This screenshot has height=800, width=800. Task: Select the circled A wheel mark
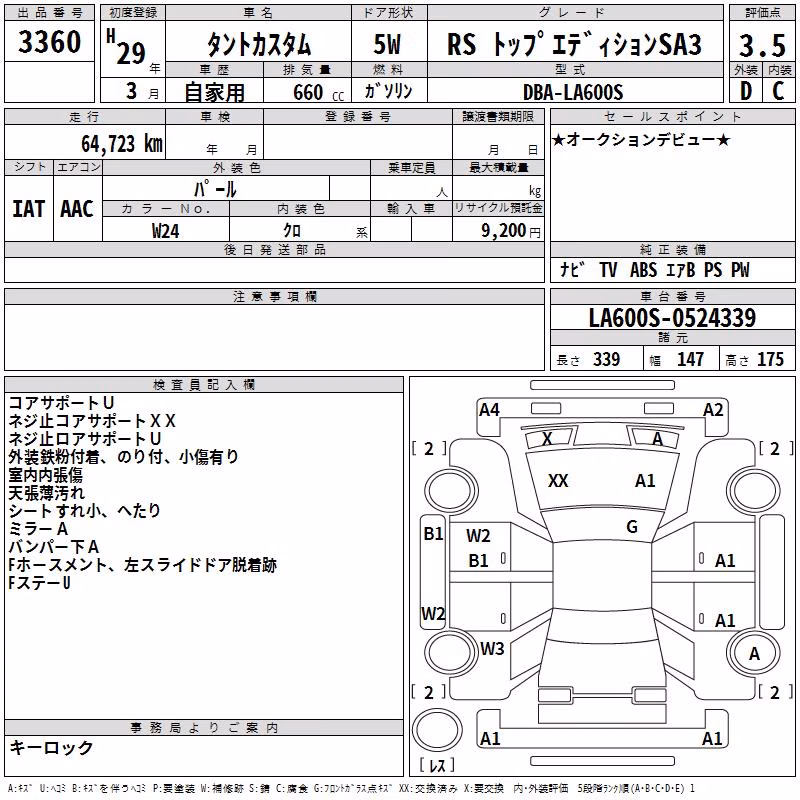754,654
